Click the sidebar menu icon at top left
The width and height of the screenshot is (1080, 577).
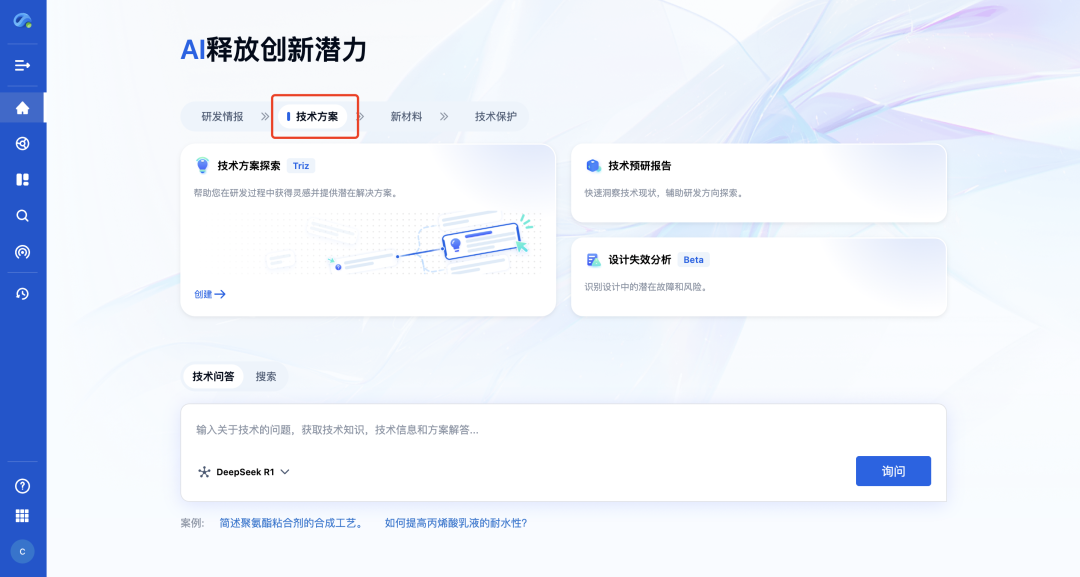(22, 64)
